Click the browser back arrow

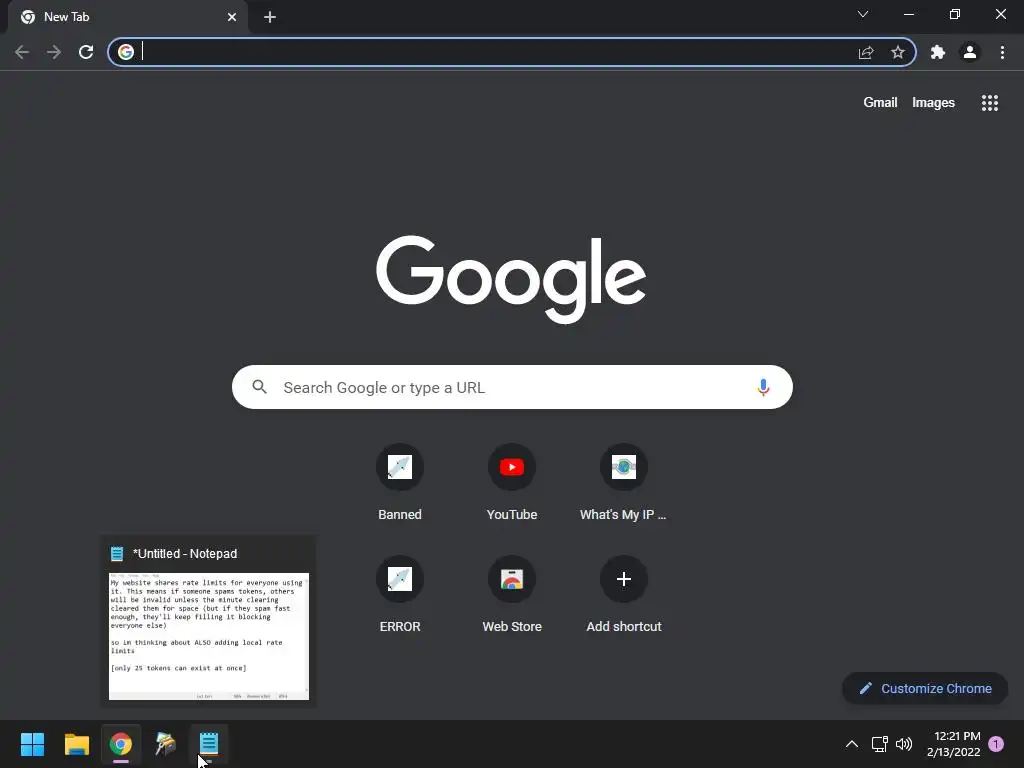coord(22,52)
